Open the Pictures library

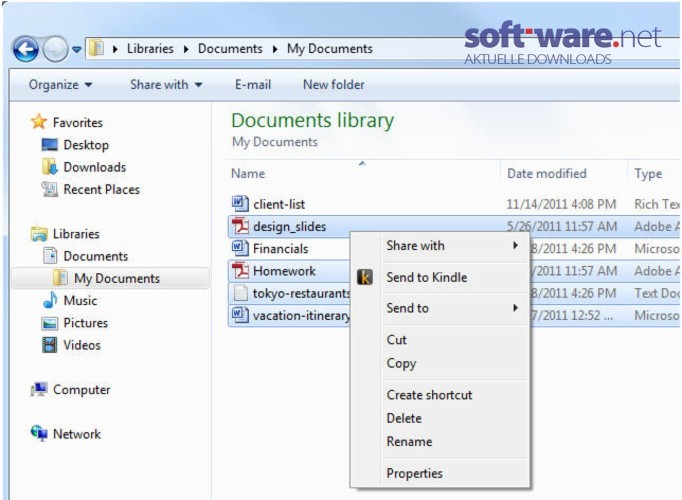pyautogui.click(x=86, y=323)
